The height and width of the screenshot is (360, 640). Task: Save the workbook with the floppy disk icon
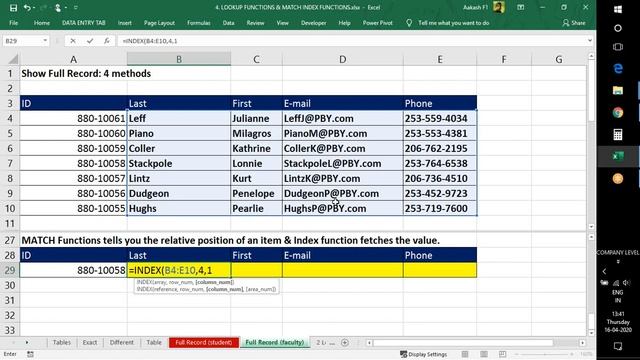(x=13, y=8)
